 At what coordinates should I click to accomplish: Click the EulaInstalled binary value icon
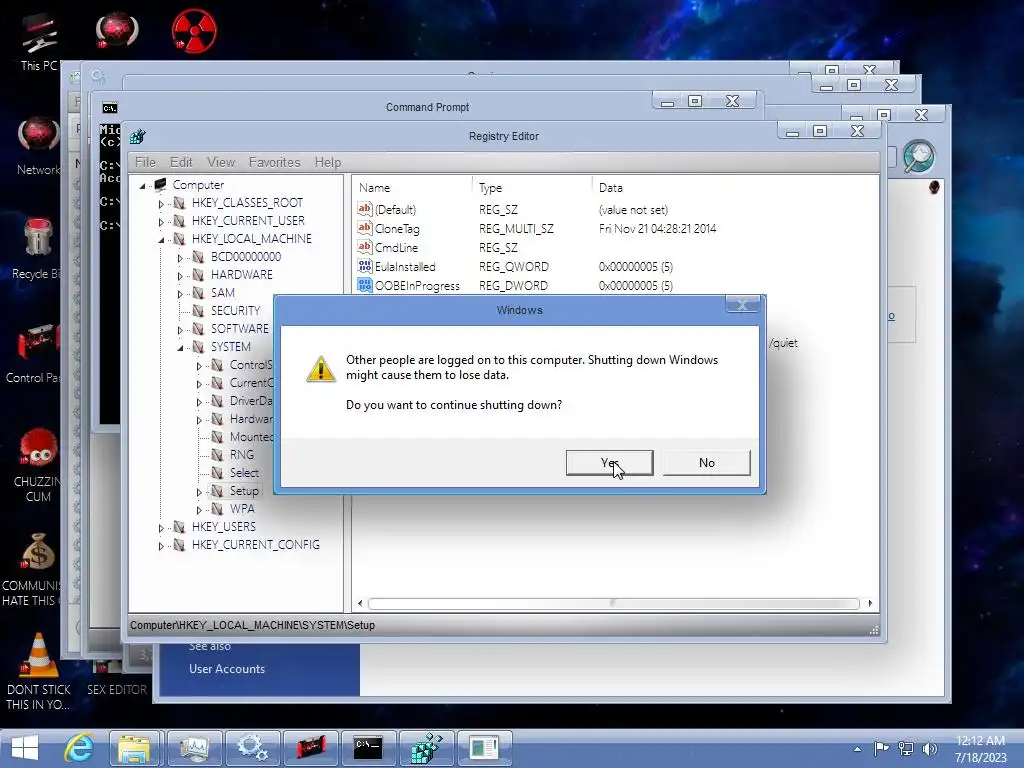pyautogui.click(x=364, y=266)
